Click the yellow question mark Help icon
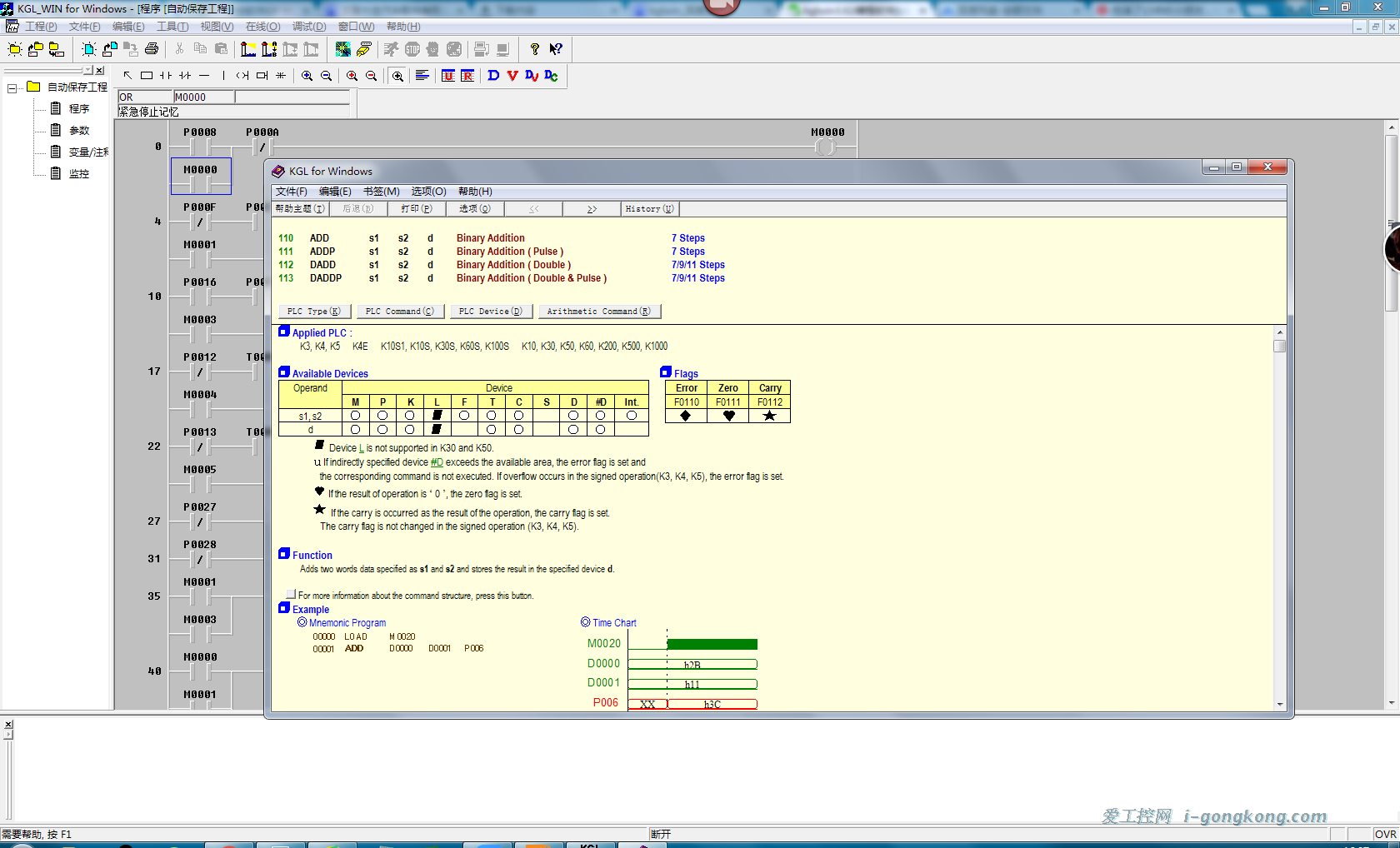Image resolution: width=1400 pixels, height=848 pixels. click(535, 49)
